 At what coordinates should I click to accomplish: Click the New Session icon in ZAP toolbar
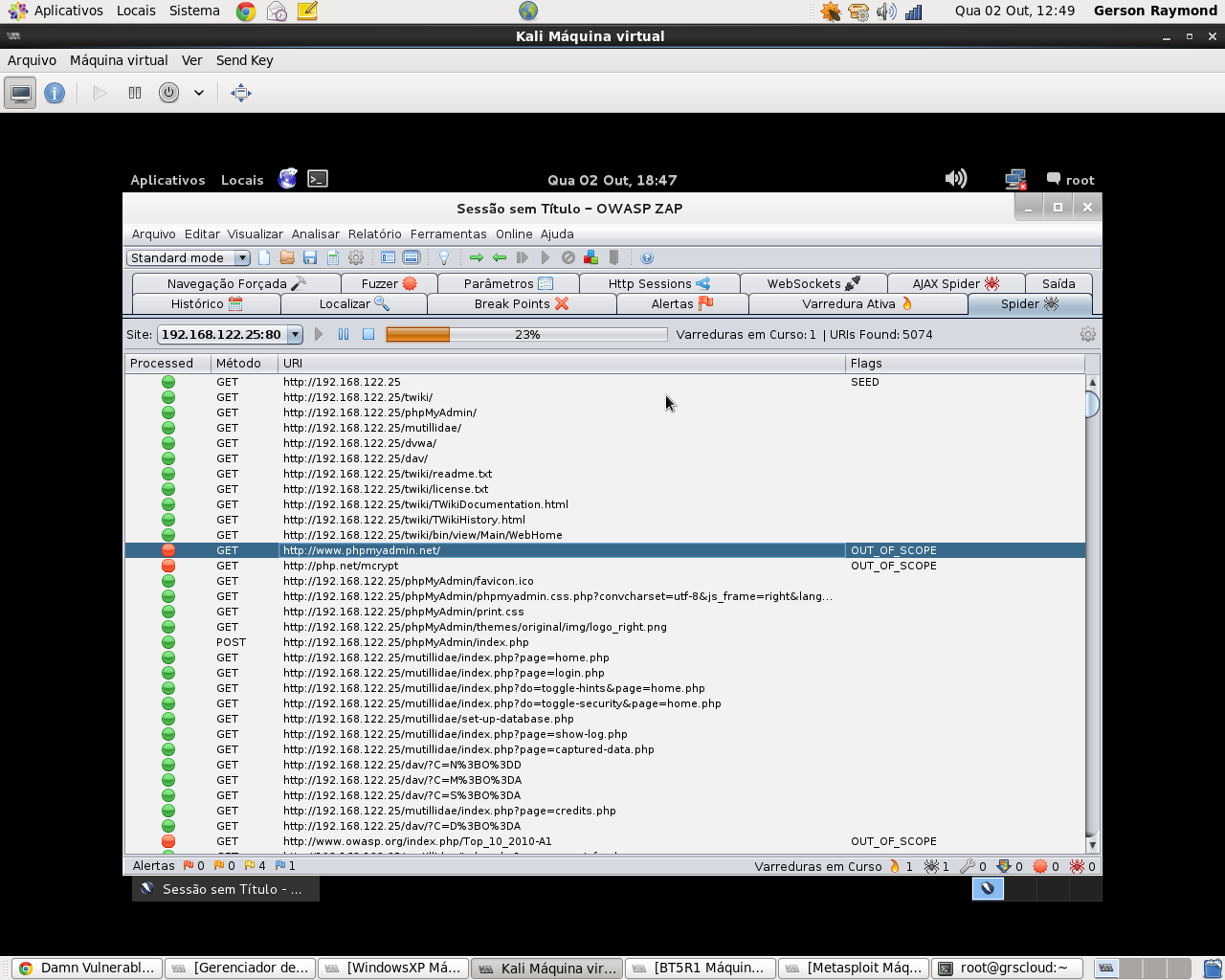point(265,257)
